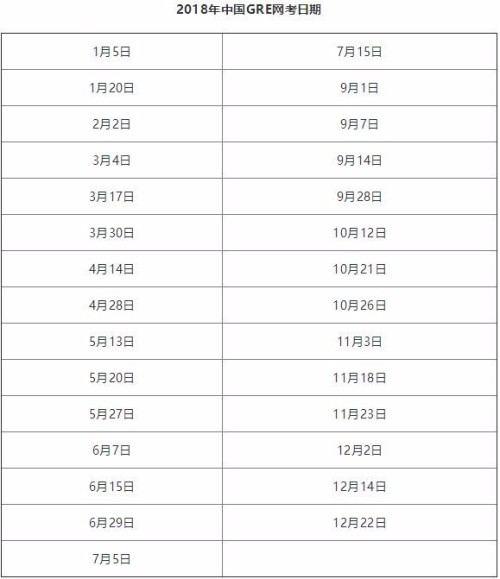The width and height of the screenshot is (500, 579).
Task: Select the 1月5日 date cell
Action: [112, 52]
